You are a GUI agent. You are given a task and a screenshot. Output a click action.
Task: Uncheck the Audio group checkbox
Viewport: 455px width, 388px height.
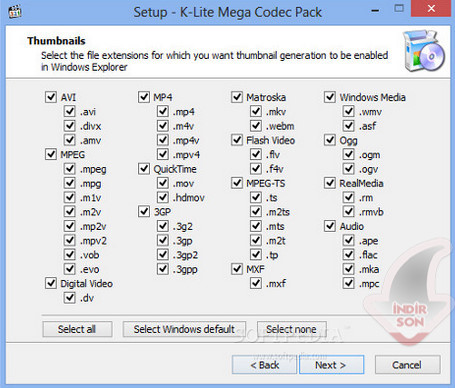(x=330, y=226)
